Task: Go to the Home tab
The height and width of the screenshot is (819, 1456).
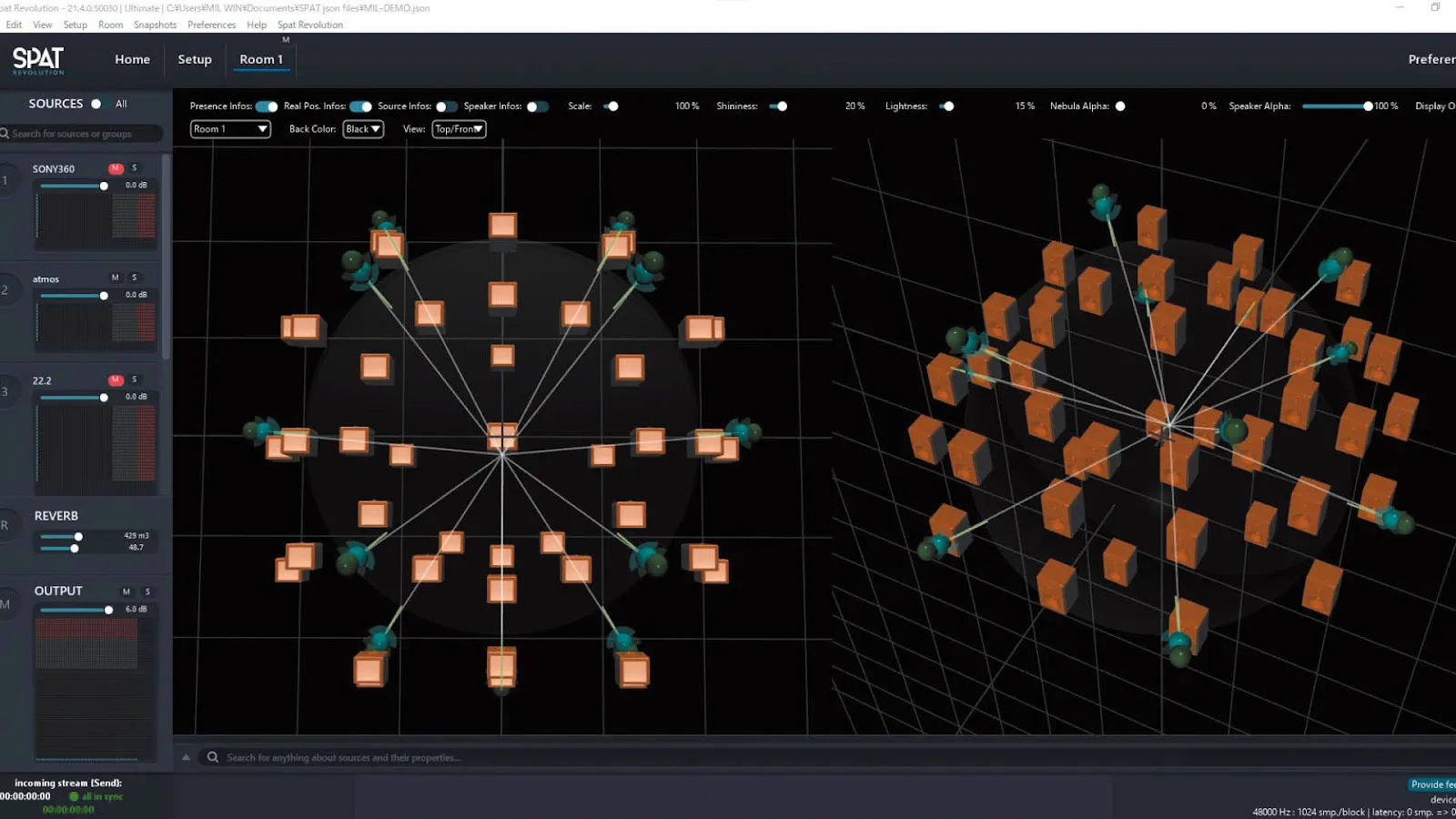Action: pyautogui.click(x=132, y=59)
